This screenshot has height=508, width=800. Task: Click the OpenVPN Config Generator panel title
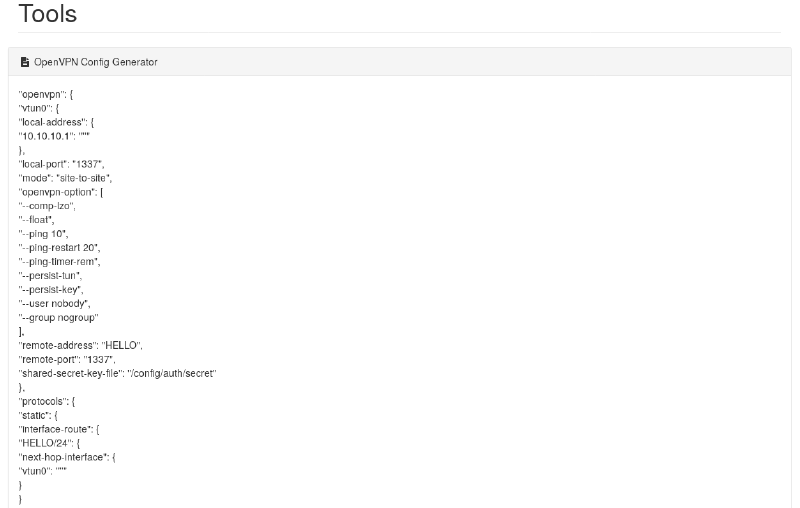[96, 62]
